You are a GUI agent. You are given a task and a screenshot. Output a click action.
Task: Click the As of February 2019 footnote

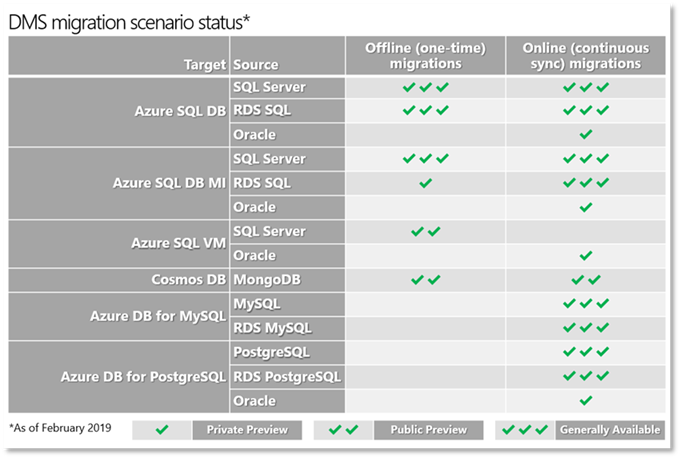pos(62,429)
